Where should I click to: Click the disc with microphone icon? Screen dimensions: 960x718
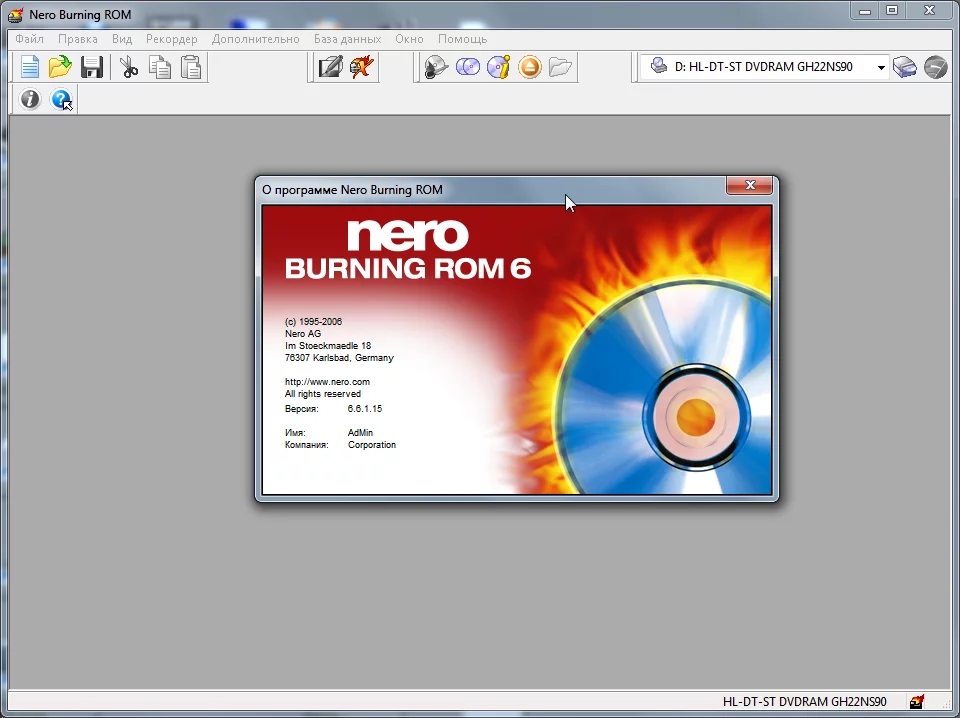(436, 67)
